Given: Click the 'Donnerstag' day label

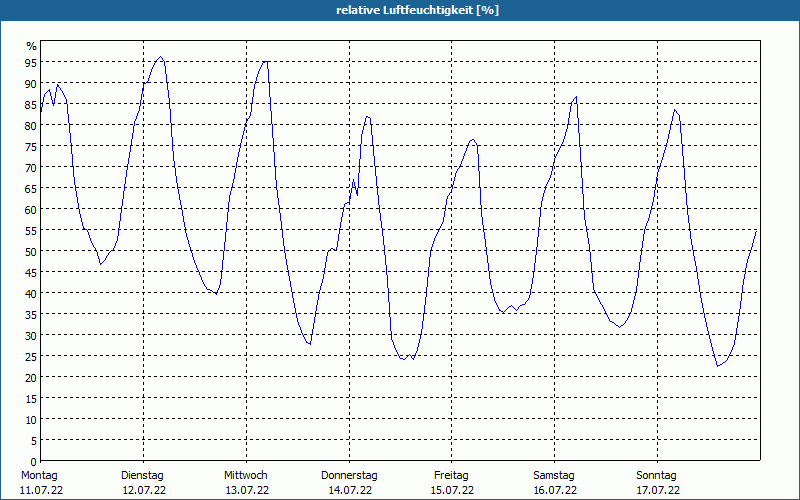Looking at the screenshot, I should click(349, 476).
